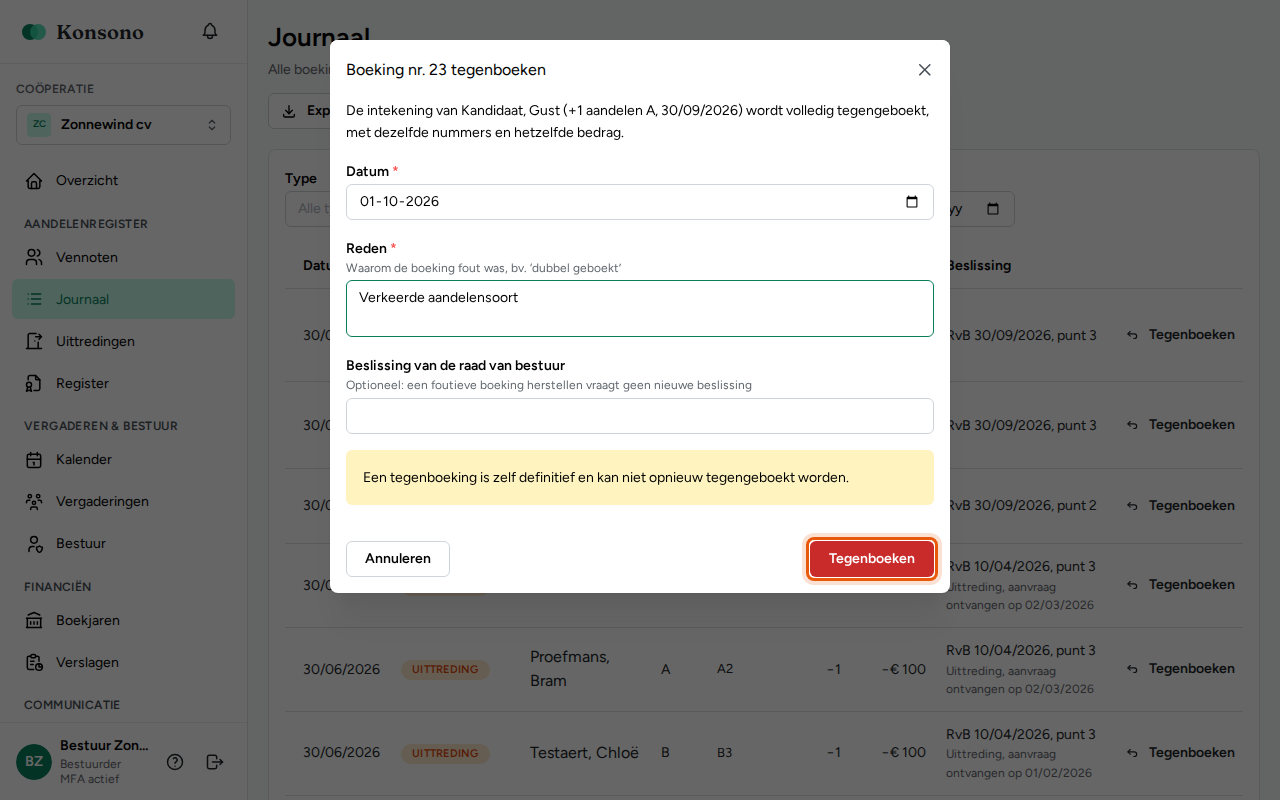Viewport: 1280px width, 800px height.
Task: Click the Reden text area
Action: click(x=640, y=309)
